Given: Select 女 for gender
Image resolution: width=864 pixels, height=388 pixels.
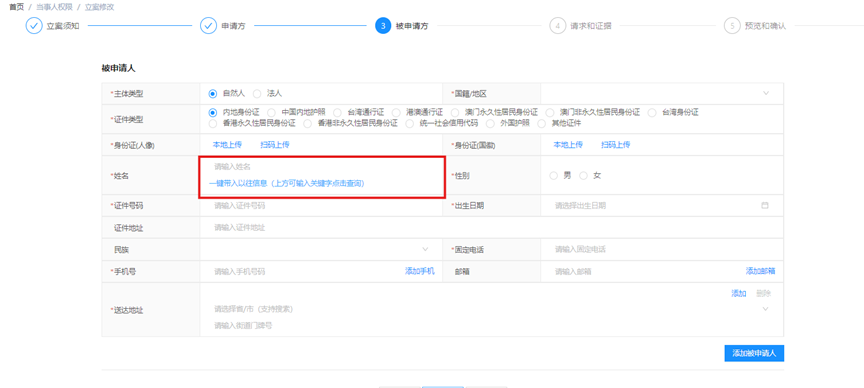Looking at the screenshot, I should [x=584, y=176].
